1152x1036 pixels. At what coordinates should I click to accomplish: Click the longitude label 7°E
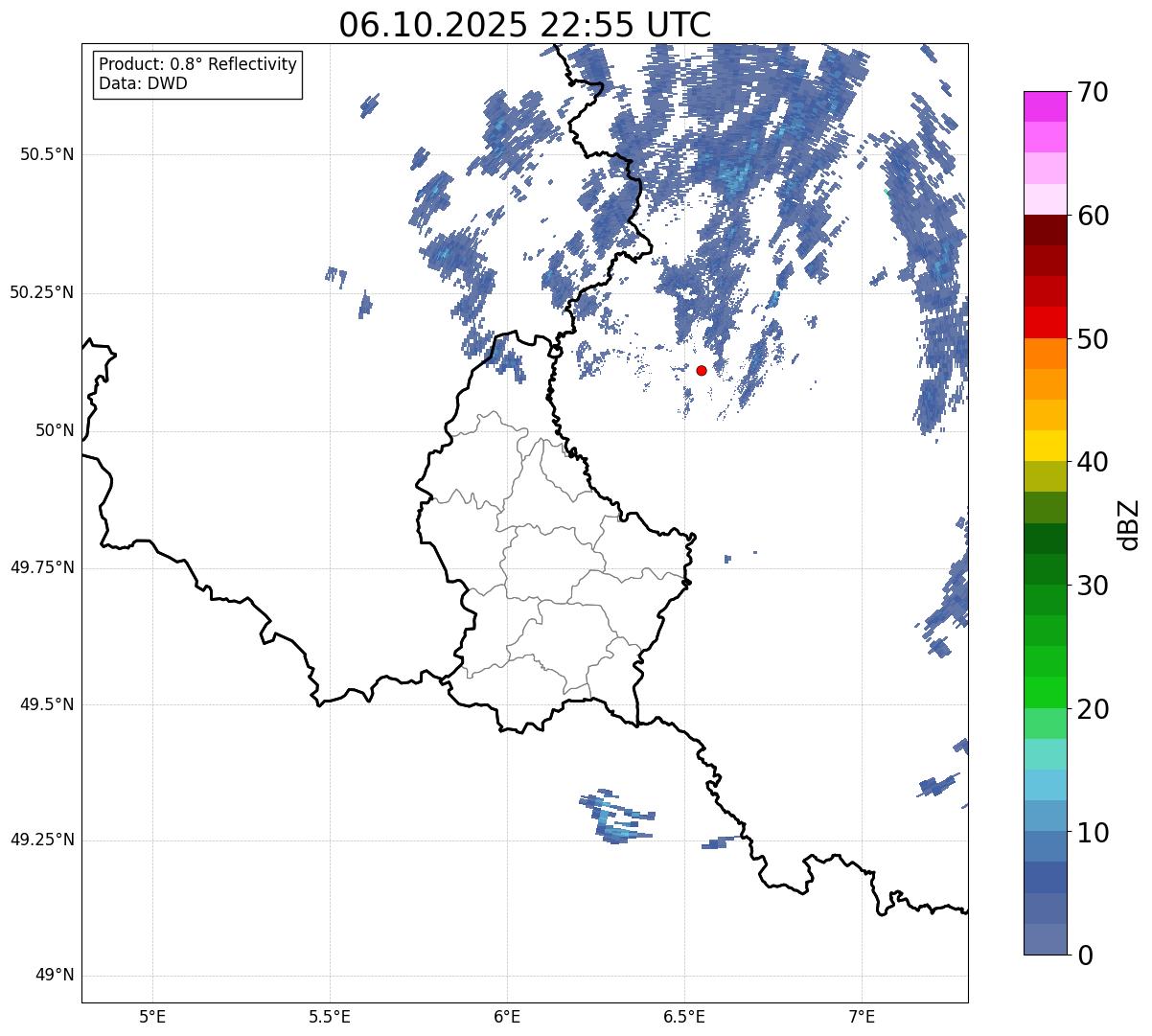click(x=863, y=1016)
